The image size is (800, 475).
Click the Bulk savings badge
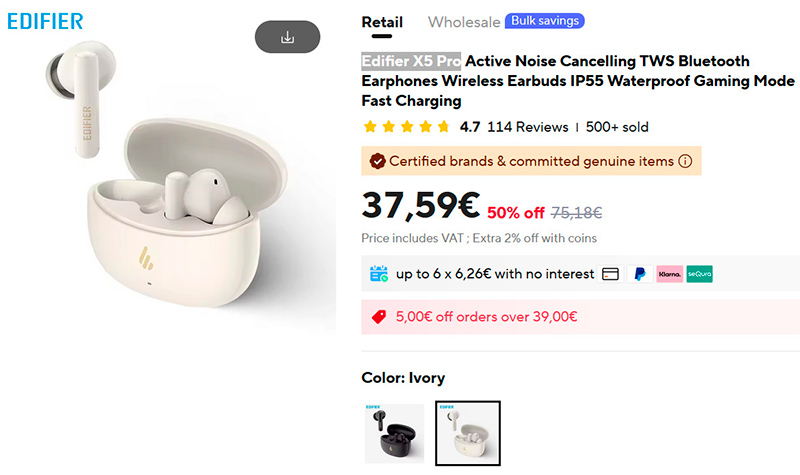(545, 21)
